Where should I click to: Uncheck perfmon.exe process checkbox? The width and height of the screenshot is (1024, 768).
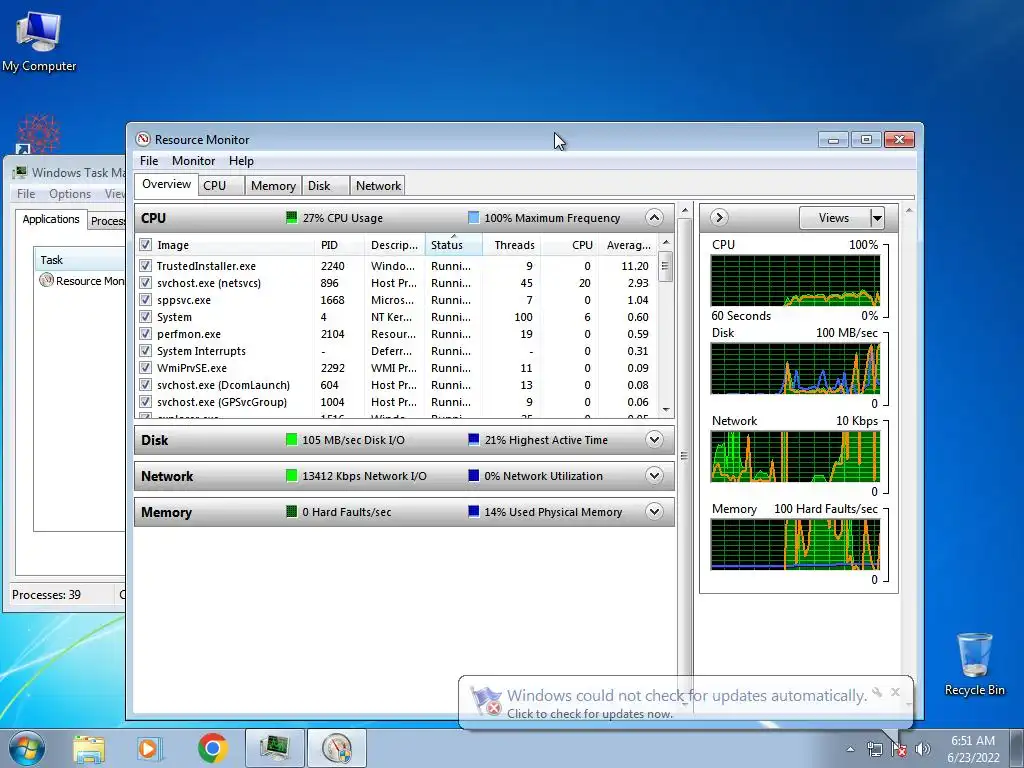point(146,334)
